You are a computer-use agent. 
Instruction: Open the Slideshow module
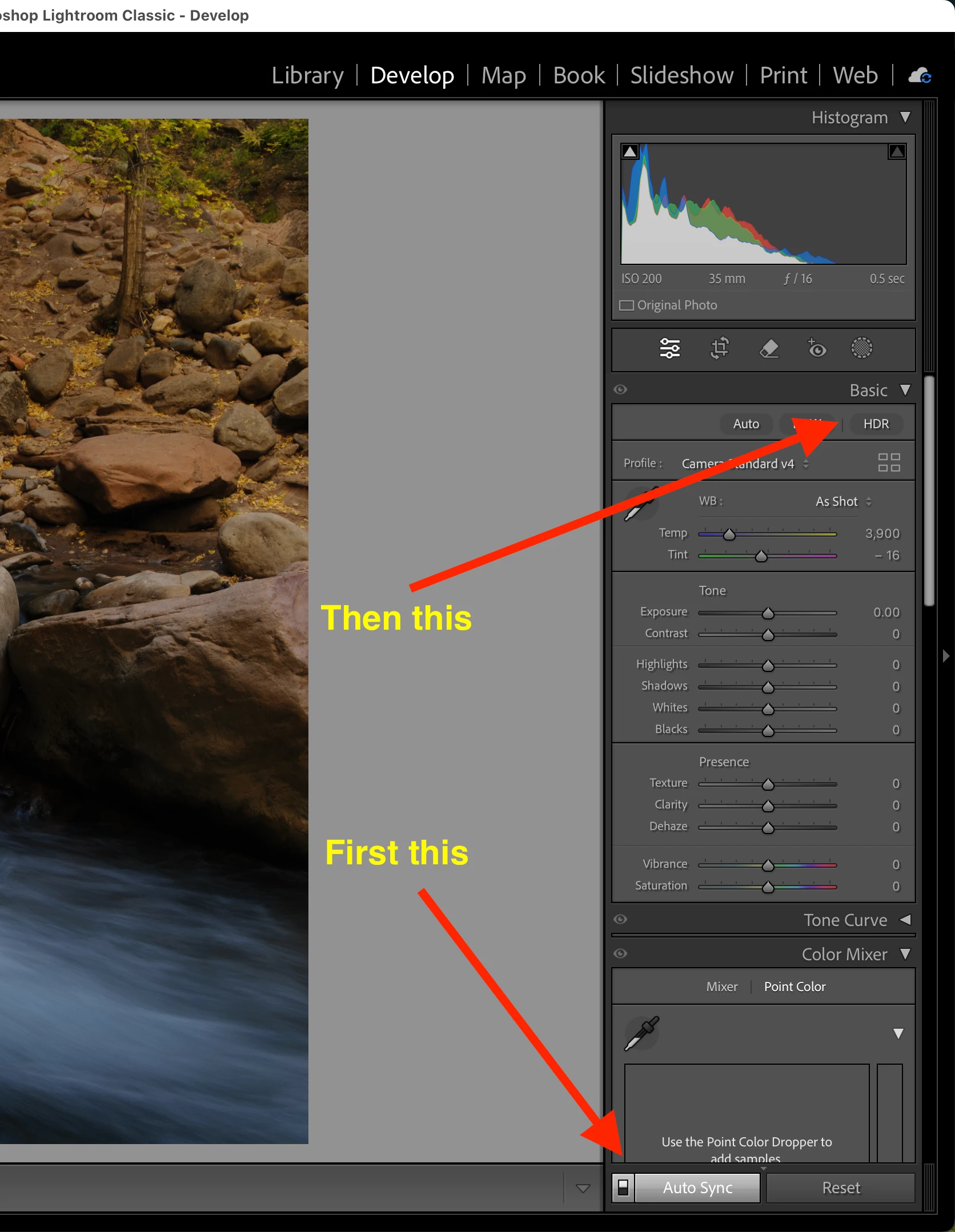point(682,75)
